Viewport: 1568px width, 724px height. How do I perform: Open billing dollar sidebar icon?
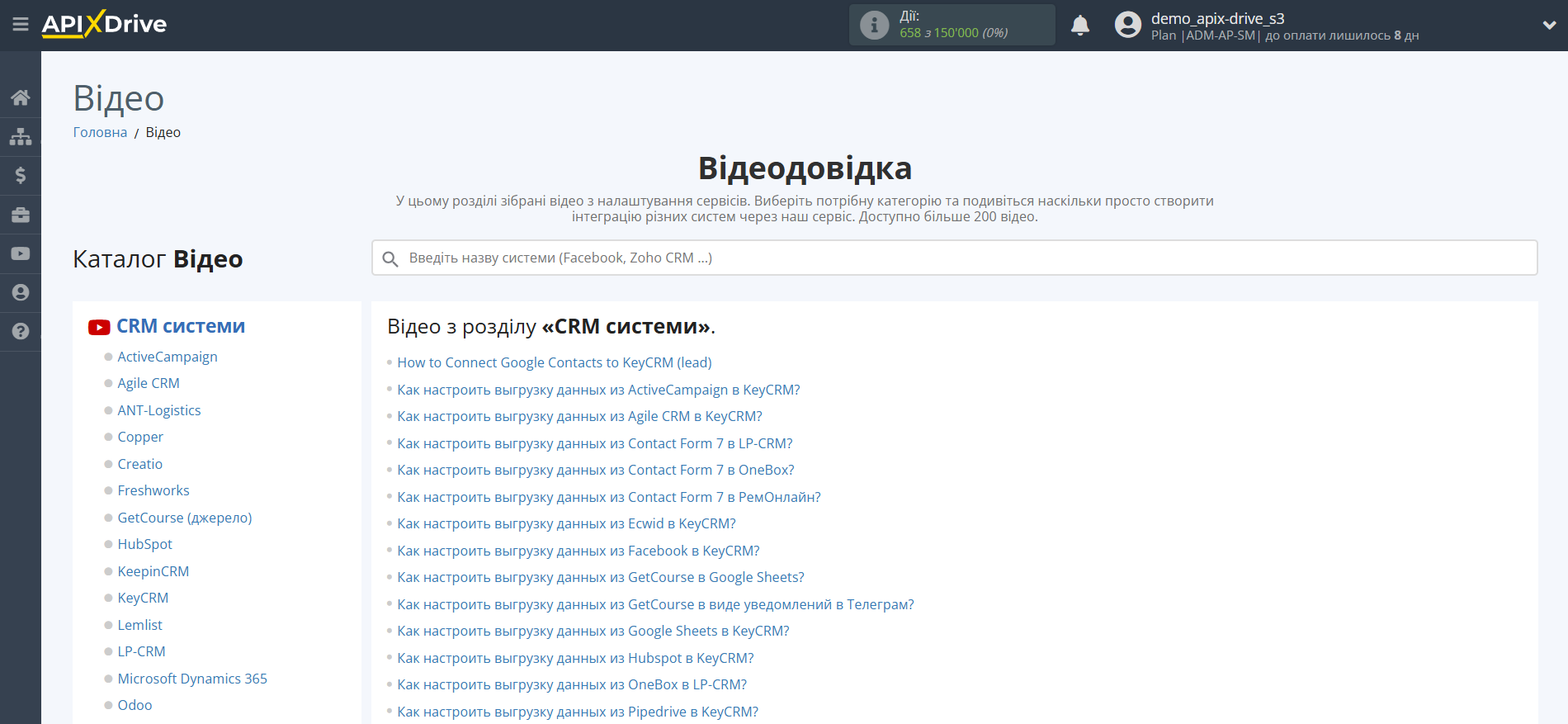[21, 175]
